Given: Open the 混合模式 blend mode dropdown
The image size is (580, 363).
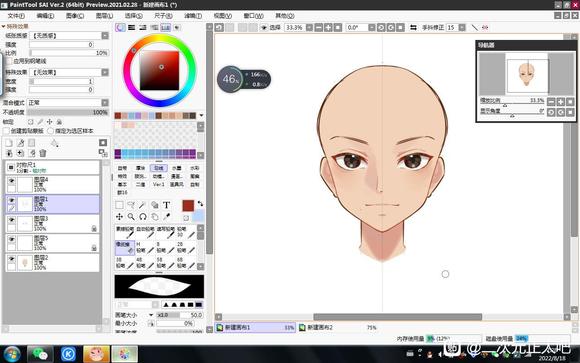Looking at the screenshot, I should point(105,102).
